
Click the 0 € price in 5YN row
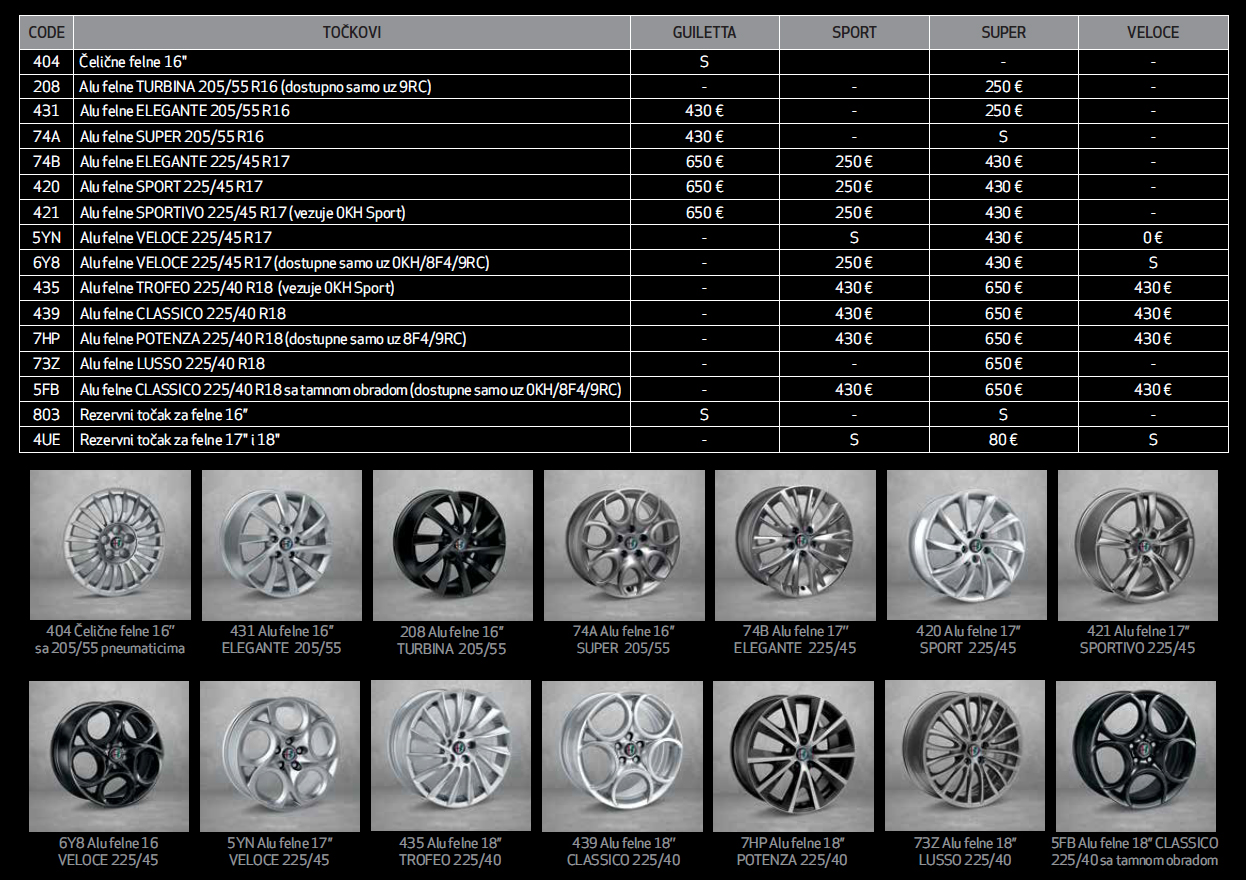[x=1153, y=237]
